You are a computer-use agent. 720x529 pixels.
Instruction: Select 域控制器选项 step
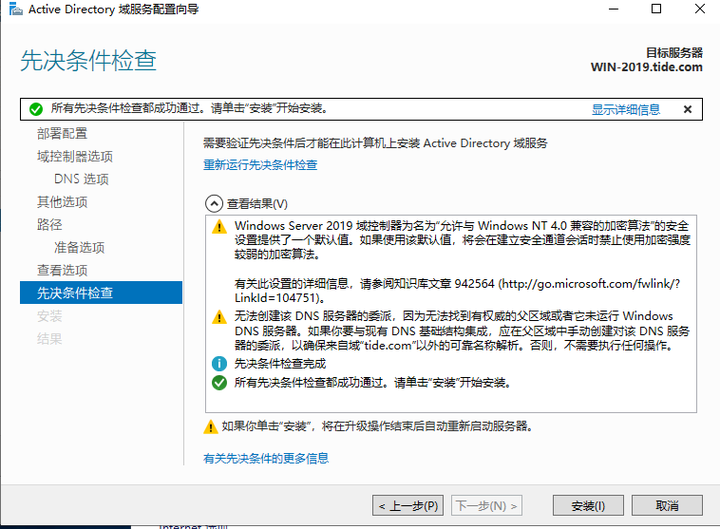point(75,157)
